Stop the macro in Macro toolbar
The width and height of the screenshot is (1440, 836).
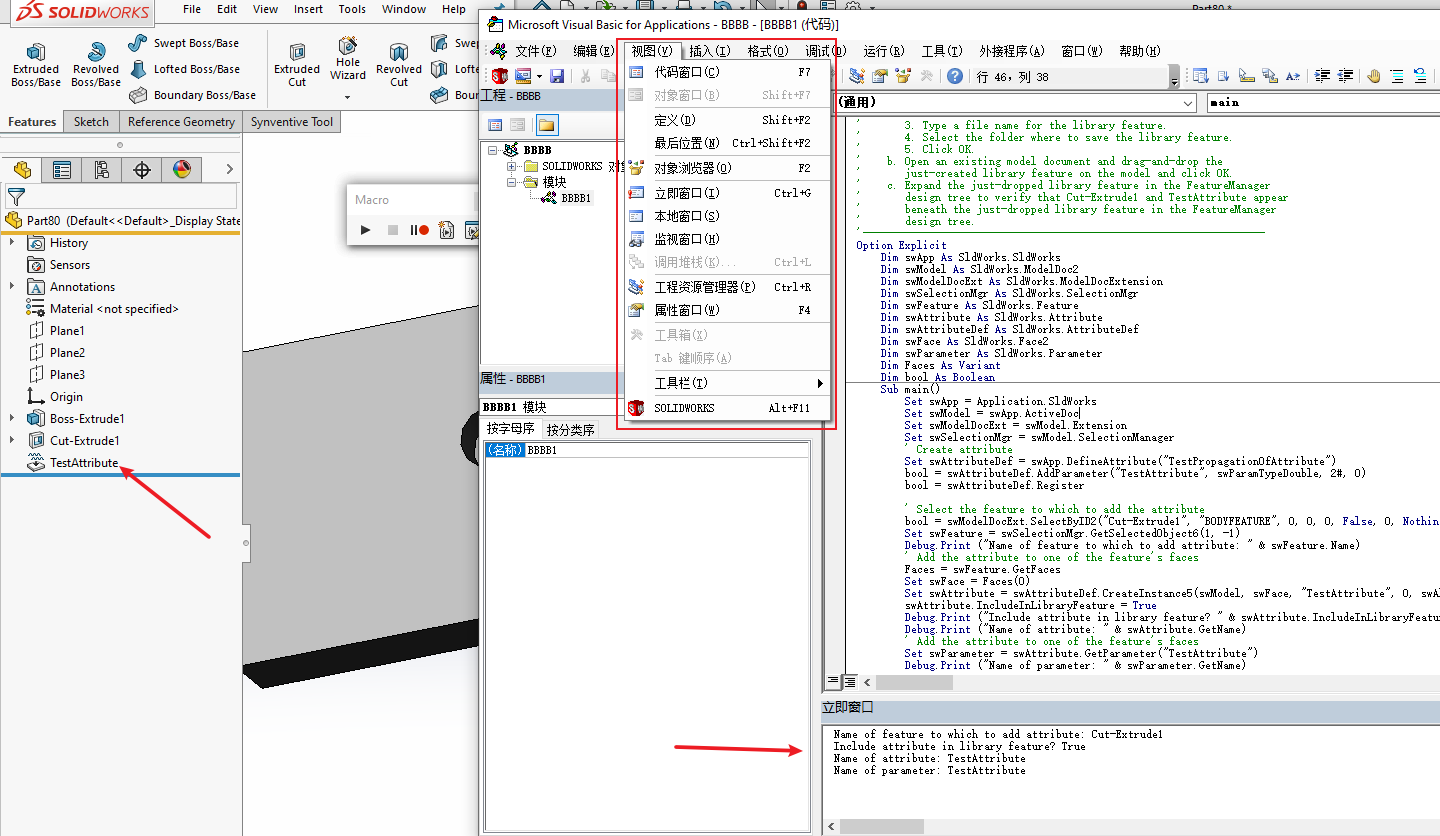[393, 230]
